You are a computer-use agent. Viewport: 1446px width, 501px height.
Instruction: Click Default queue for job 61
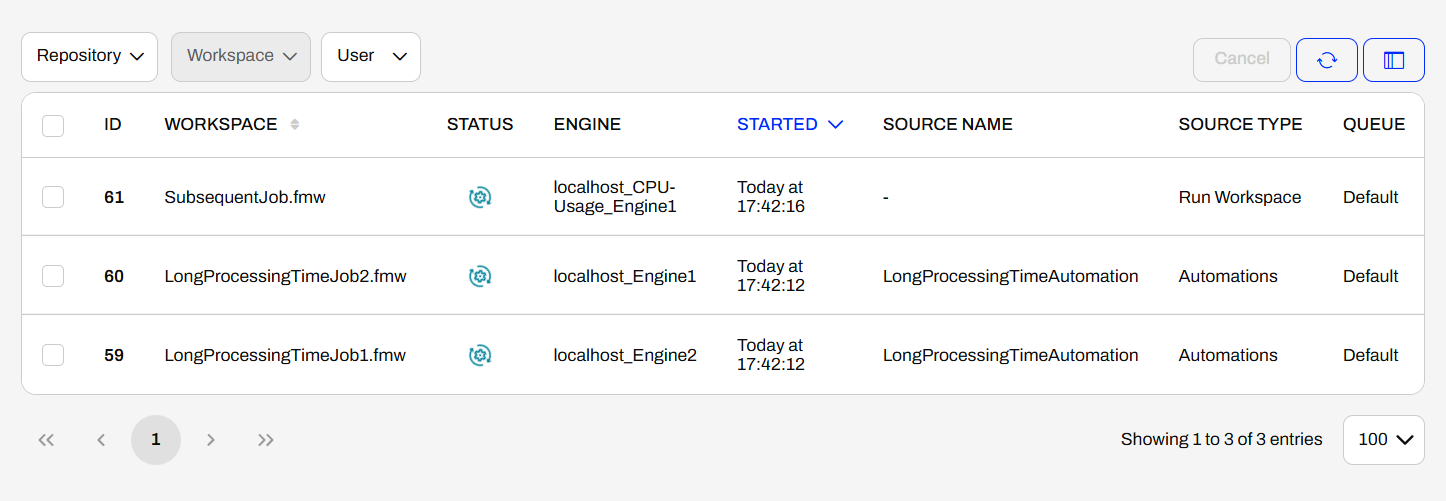(x=1371, y=198)
